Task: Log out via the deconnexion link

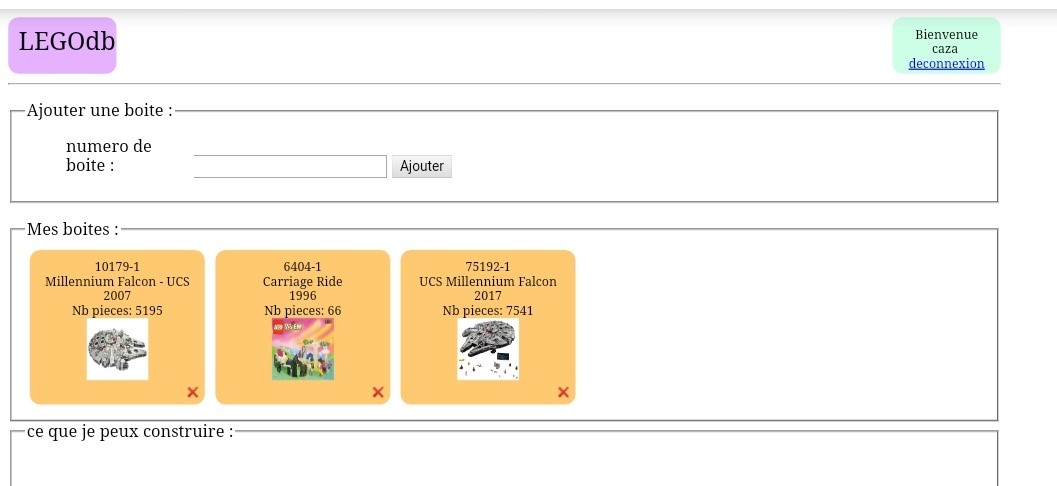Action: (x=946, y=64)
